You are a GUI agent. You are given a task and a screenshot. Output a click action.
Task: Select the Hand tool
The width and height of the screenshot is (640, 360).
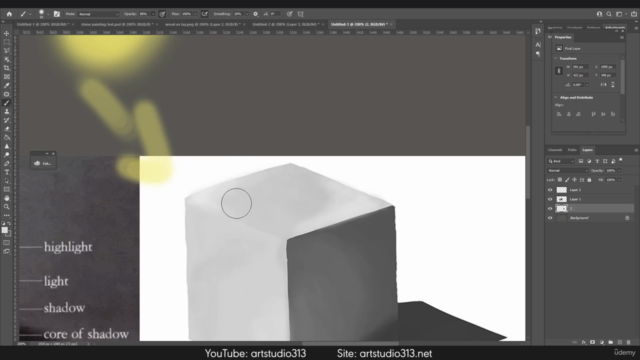pos(7,198)
